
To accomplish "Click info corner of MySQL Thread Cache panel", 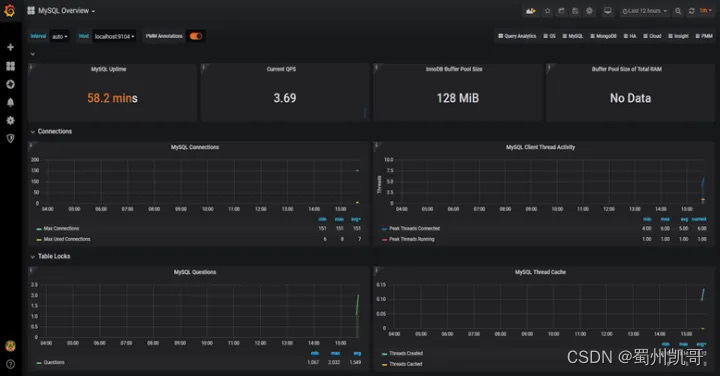I will 377,270.
